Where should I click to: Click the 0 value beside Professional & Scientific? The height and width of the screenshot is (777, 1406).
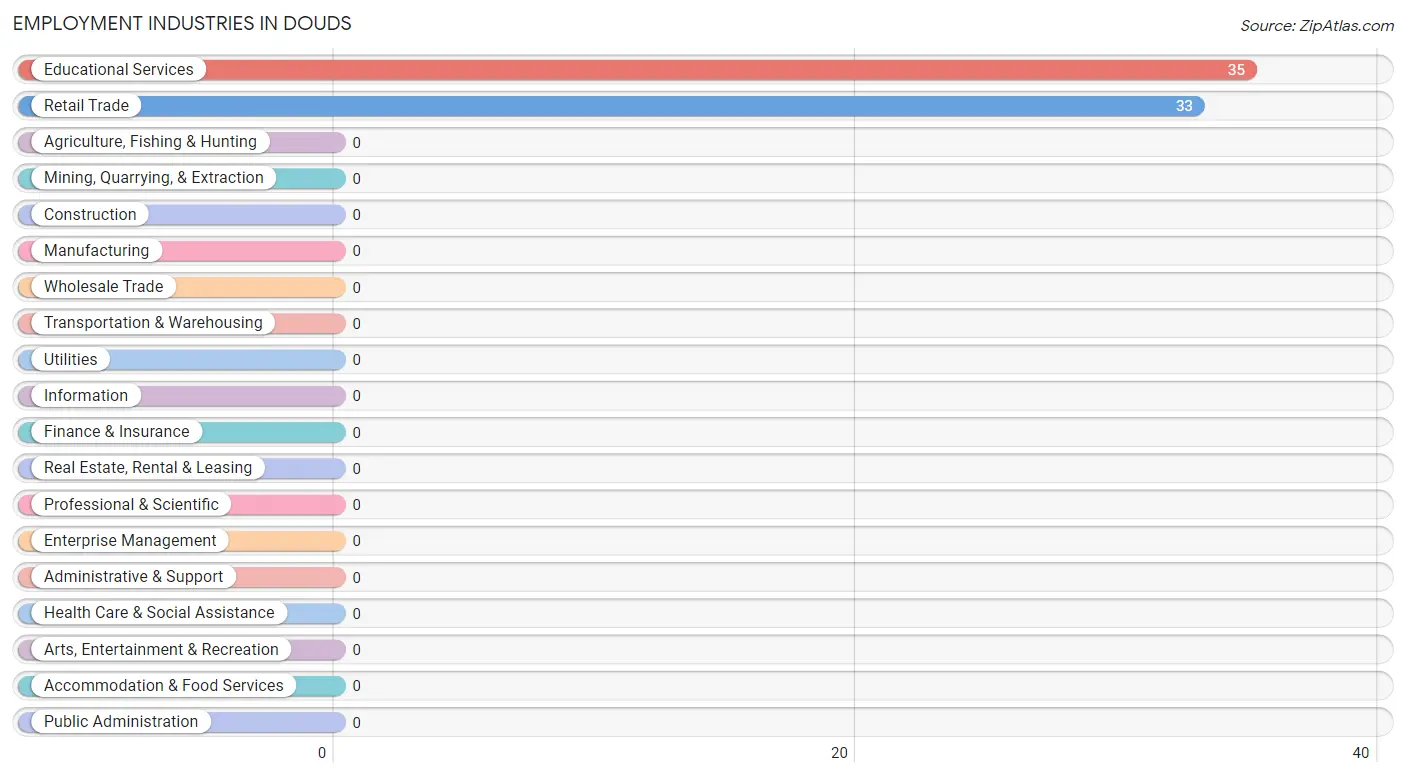[x=356, y=505]
